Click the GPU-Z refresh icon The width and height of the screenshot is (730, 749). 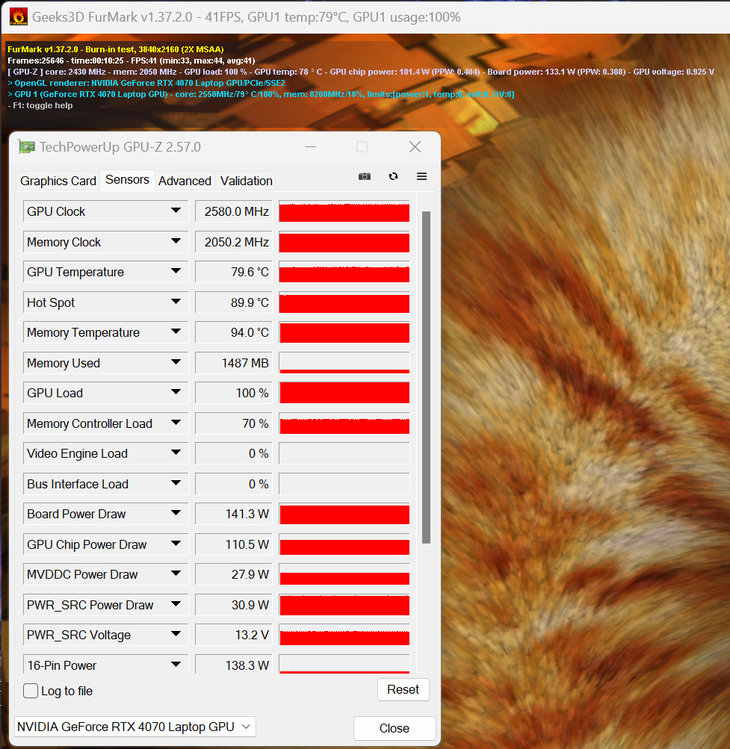[393, 176]
